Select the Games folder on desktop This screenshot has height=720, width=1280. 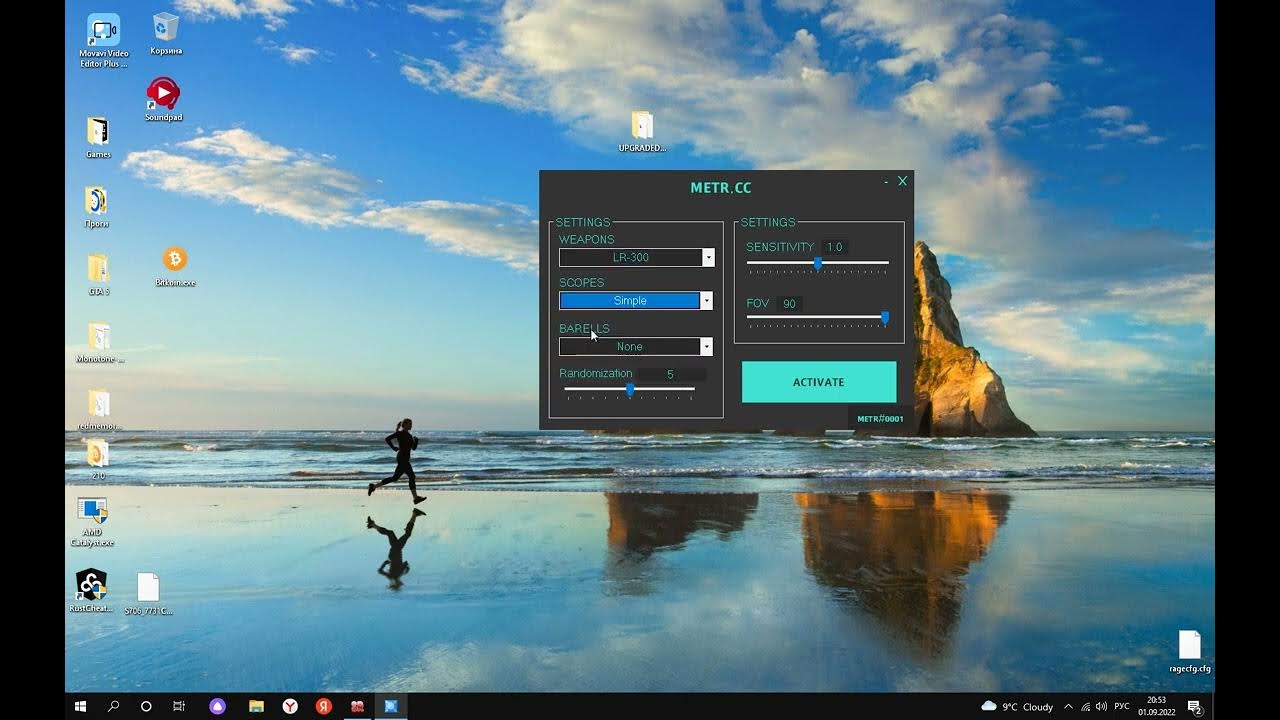click(98, 138)
